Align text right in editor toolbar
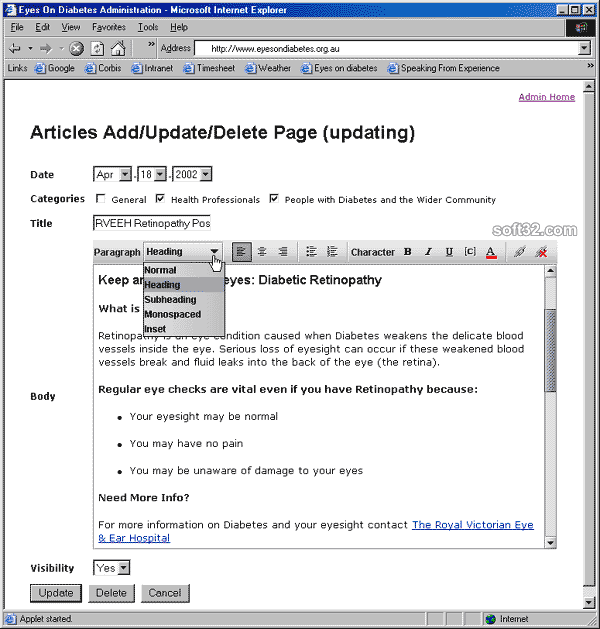The width and height of the screenshot is (600, 629). tap(283, 252)
